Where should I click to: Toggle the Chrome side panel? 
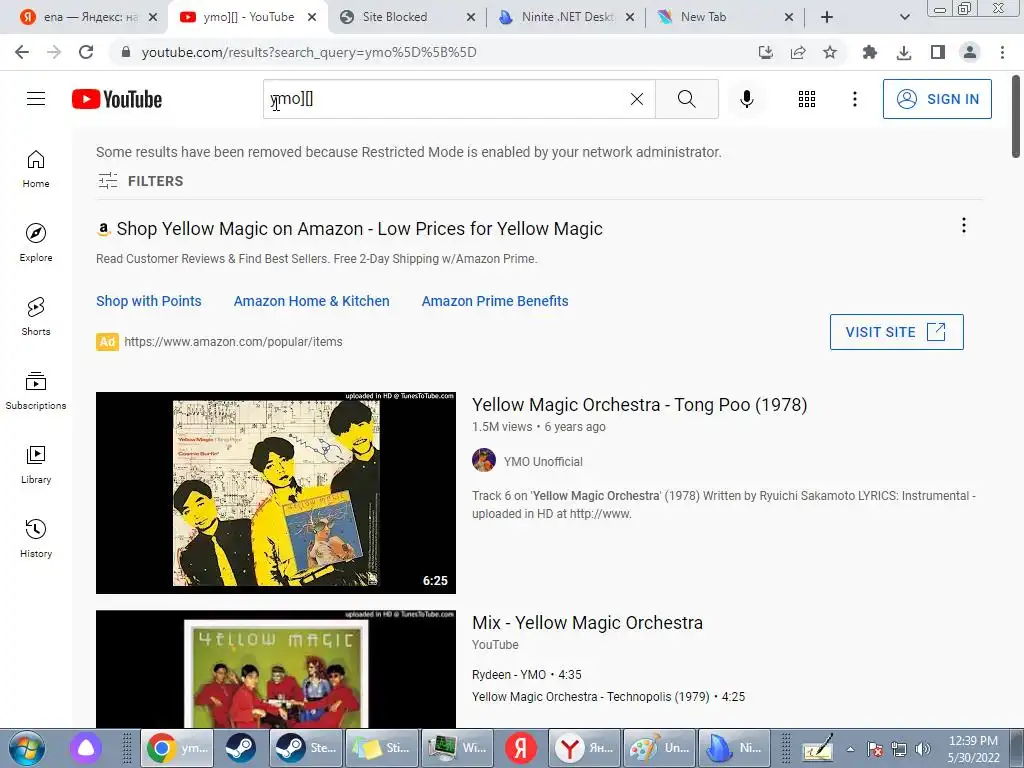[x=938, y=52]
